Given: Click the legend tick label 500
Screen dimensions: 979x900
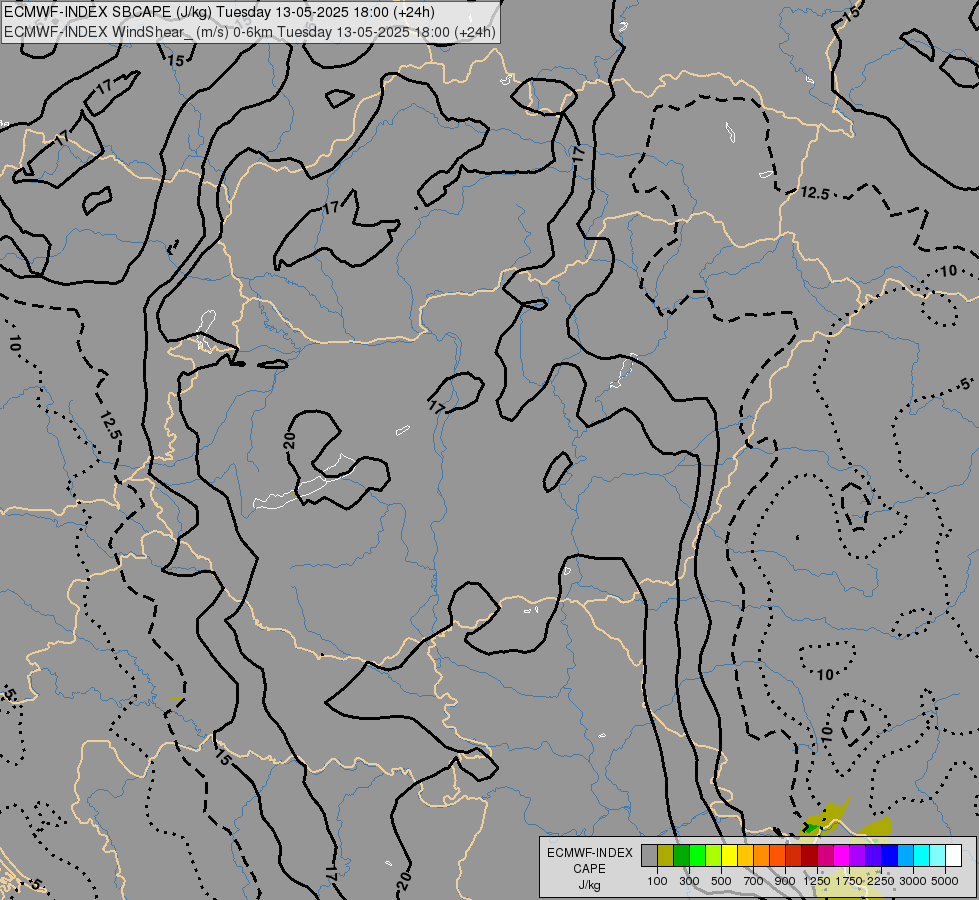Looking at the screenshot, I should click(x=721, y=881).
